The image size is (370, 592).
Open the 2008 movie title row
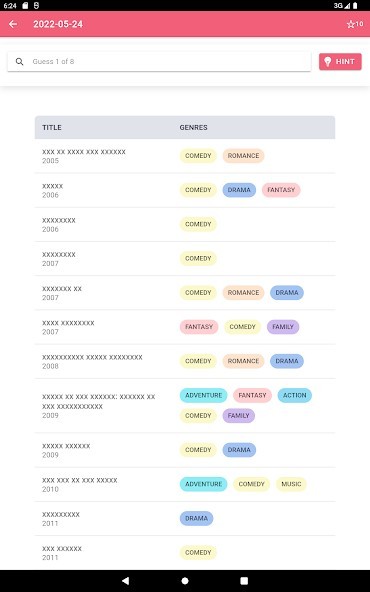coord(185,361)
